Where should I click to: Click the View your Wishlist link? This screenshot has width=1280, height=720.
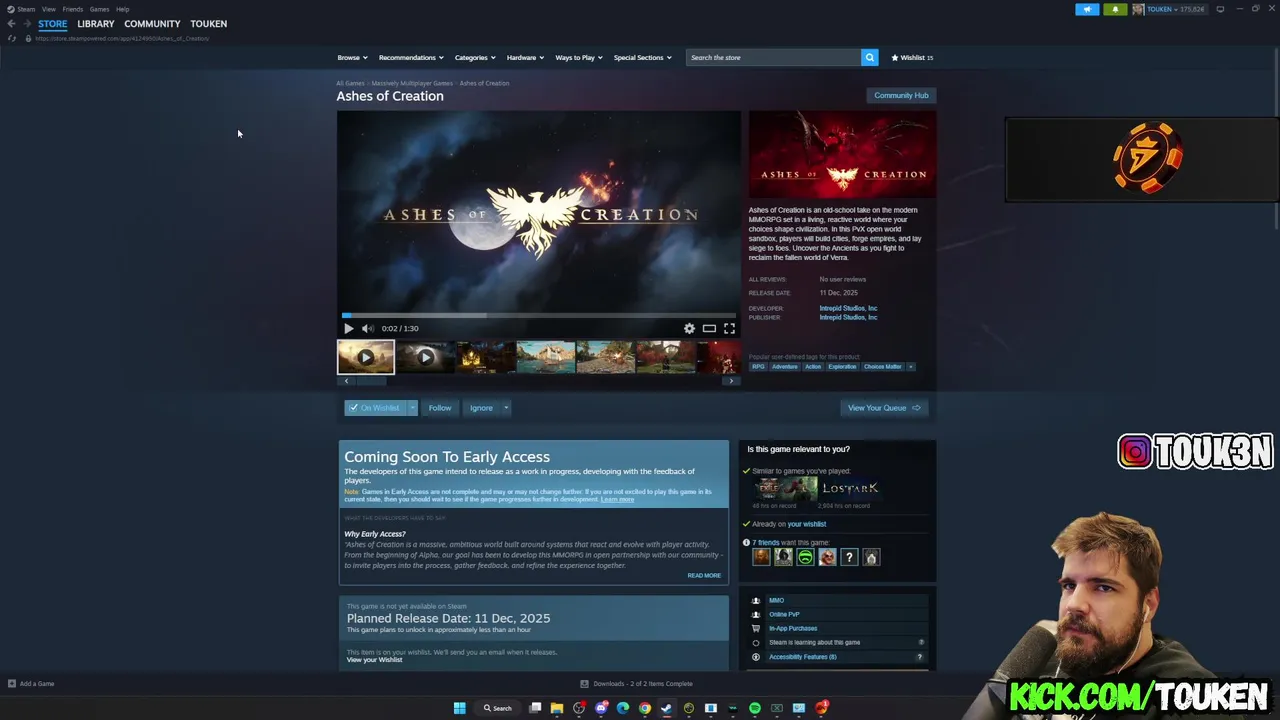374,660
